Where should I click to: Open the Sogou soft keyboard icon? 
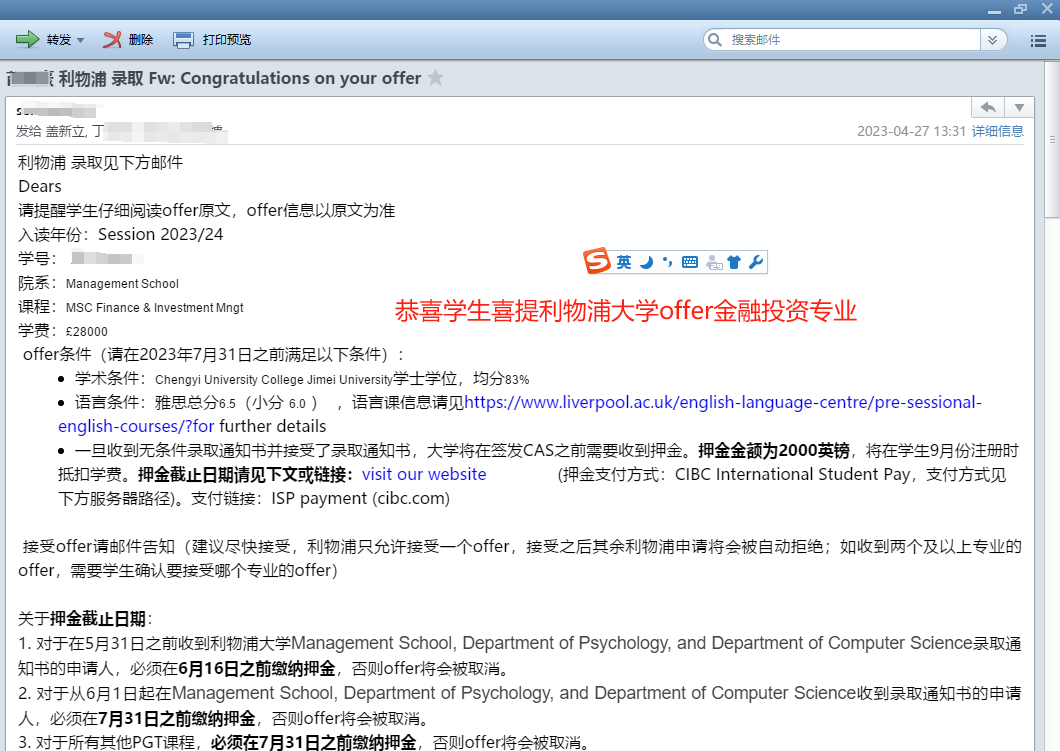coord(690,262)
